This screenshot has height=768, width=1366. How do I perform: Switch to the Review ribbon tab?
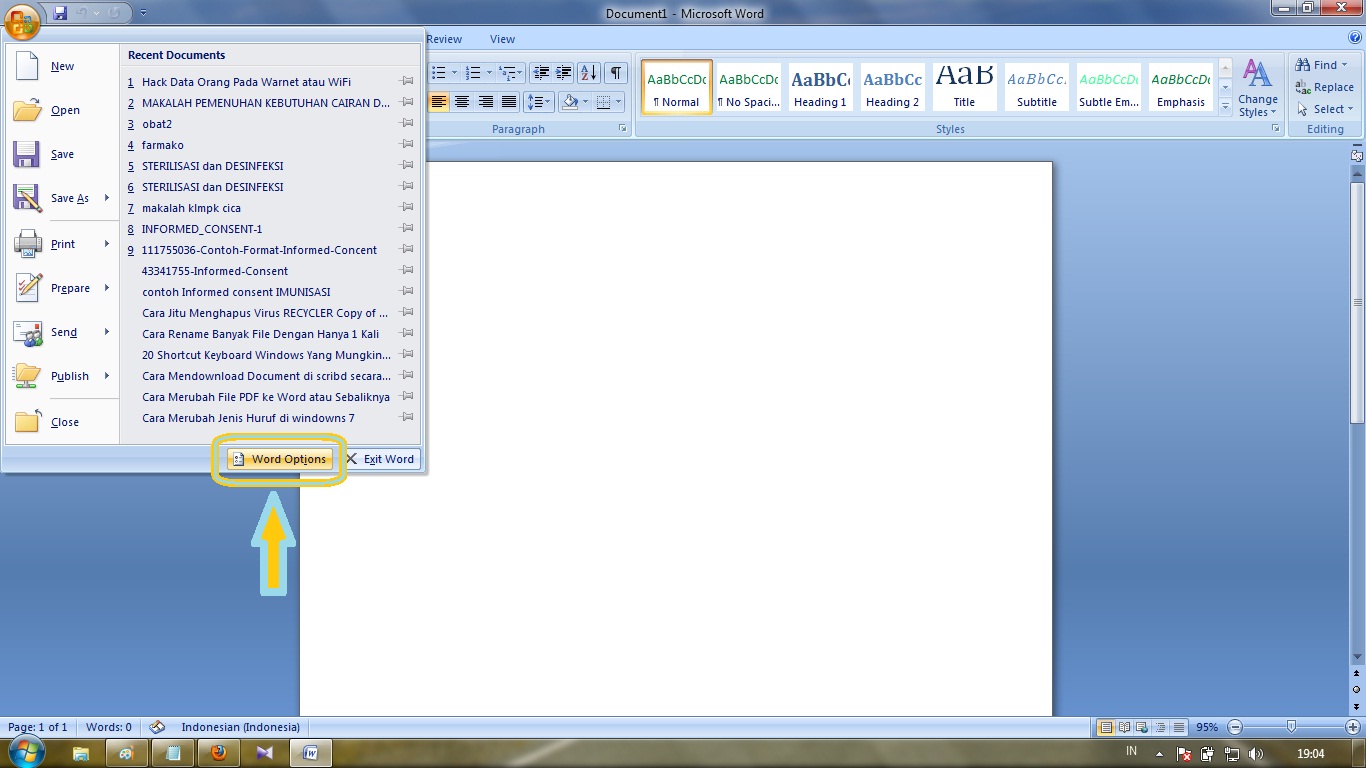pyautogui.click(x=444, y=39)
